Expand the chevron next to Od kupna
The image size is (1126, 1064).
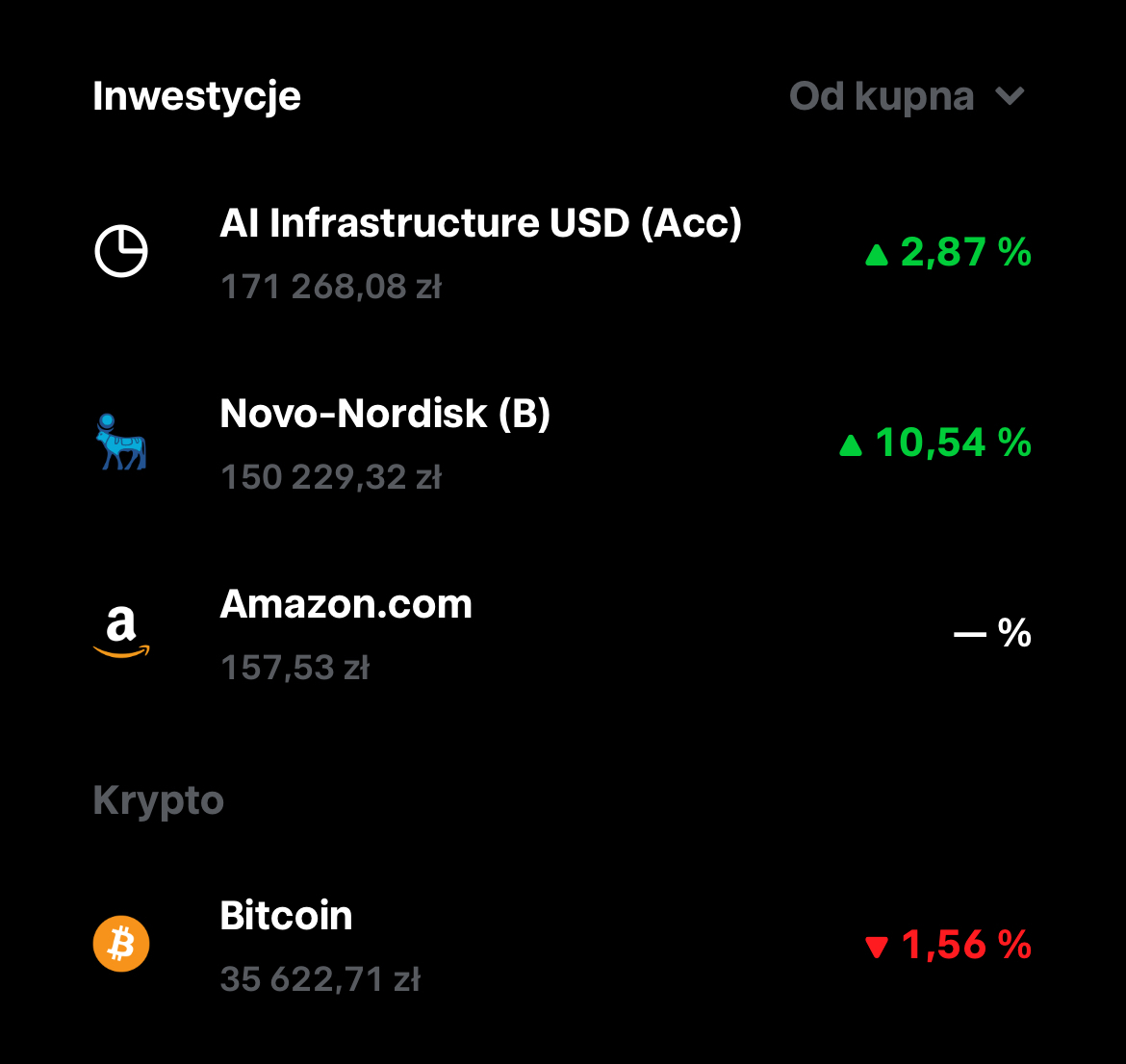1010,96
